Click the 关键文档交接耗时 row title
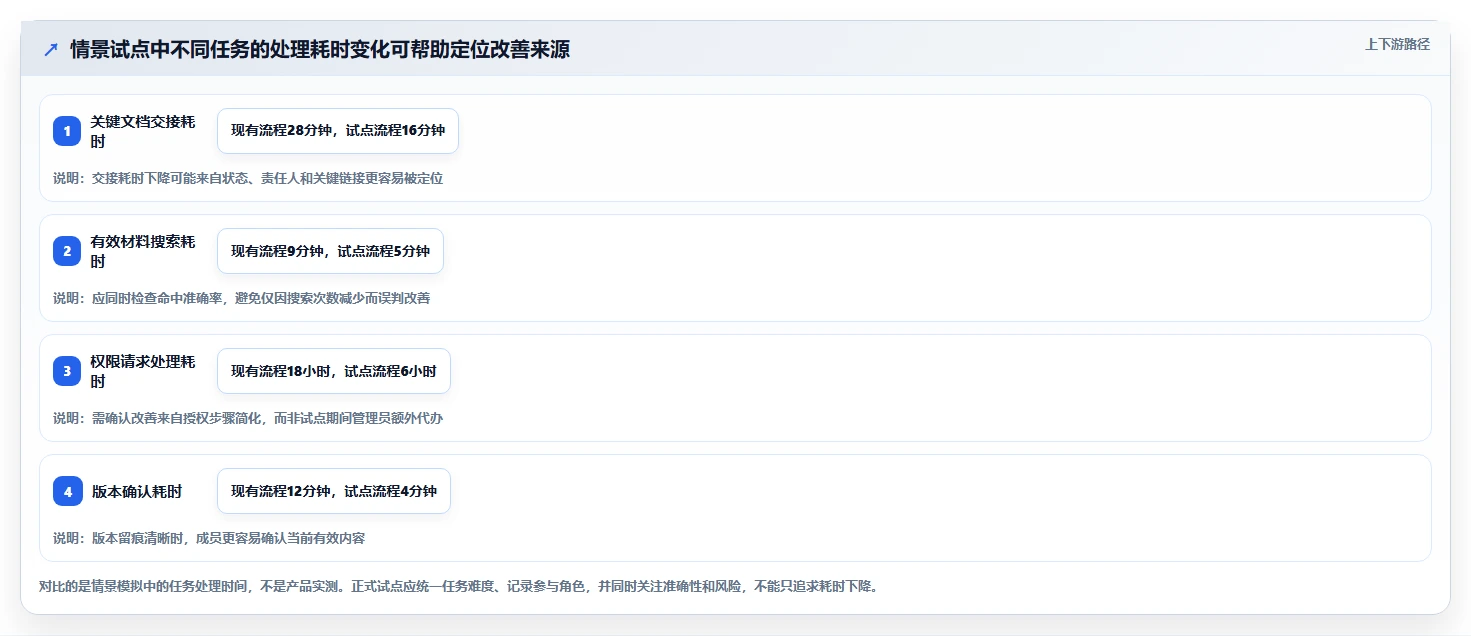Image resolution: width=1471 pixels, height=636 pixels. 143,131
